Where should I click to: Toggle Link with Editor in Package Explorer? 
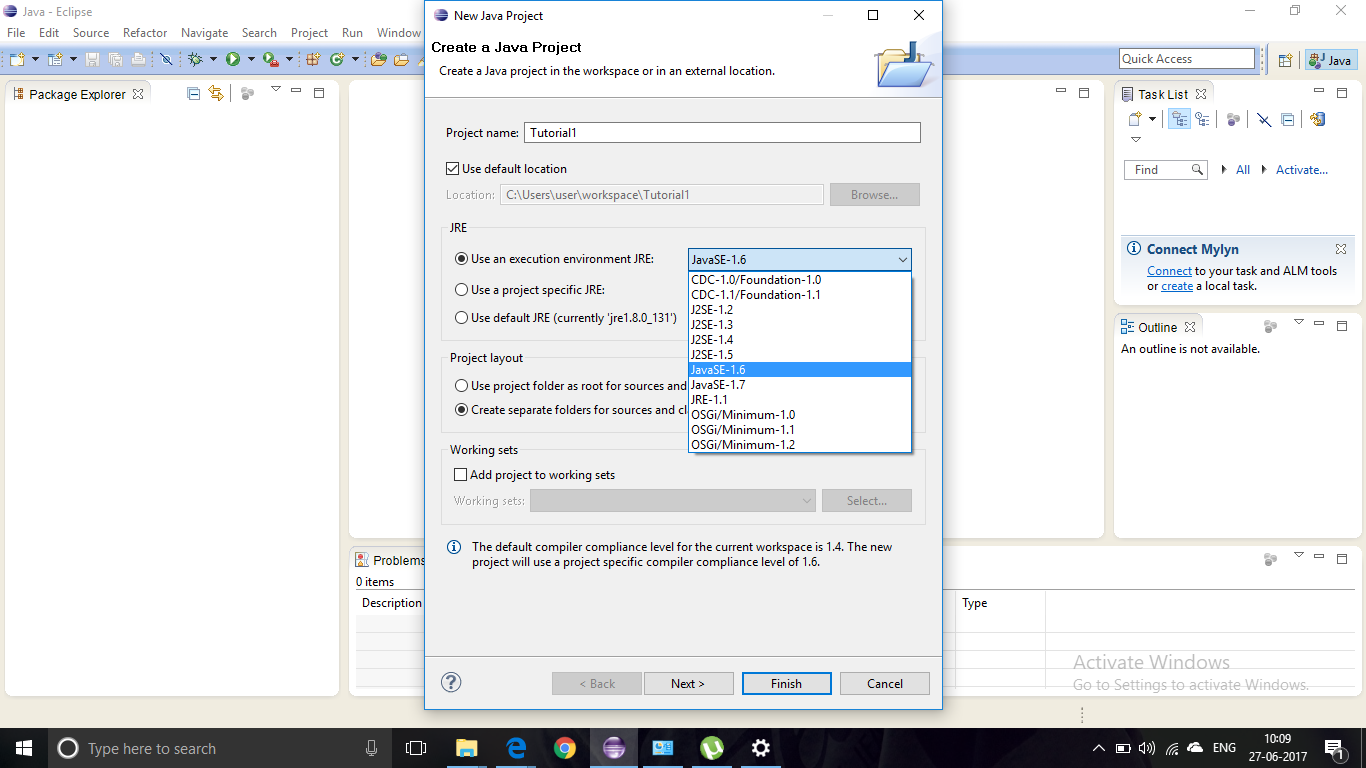tap(216, 93)
